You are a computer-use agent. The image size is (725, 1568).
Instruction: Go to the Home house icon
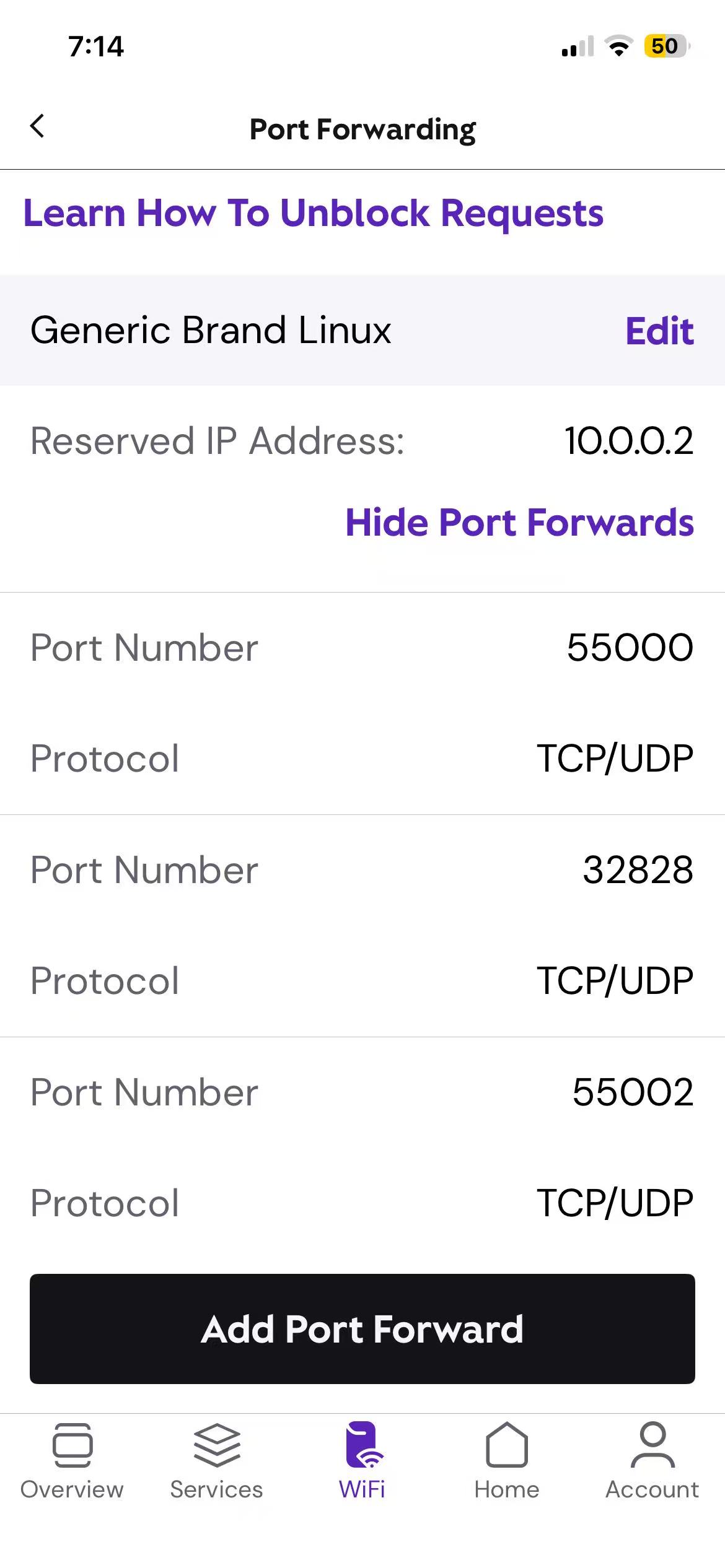[x=507, y=1445]
